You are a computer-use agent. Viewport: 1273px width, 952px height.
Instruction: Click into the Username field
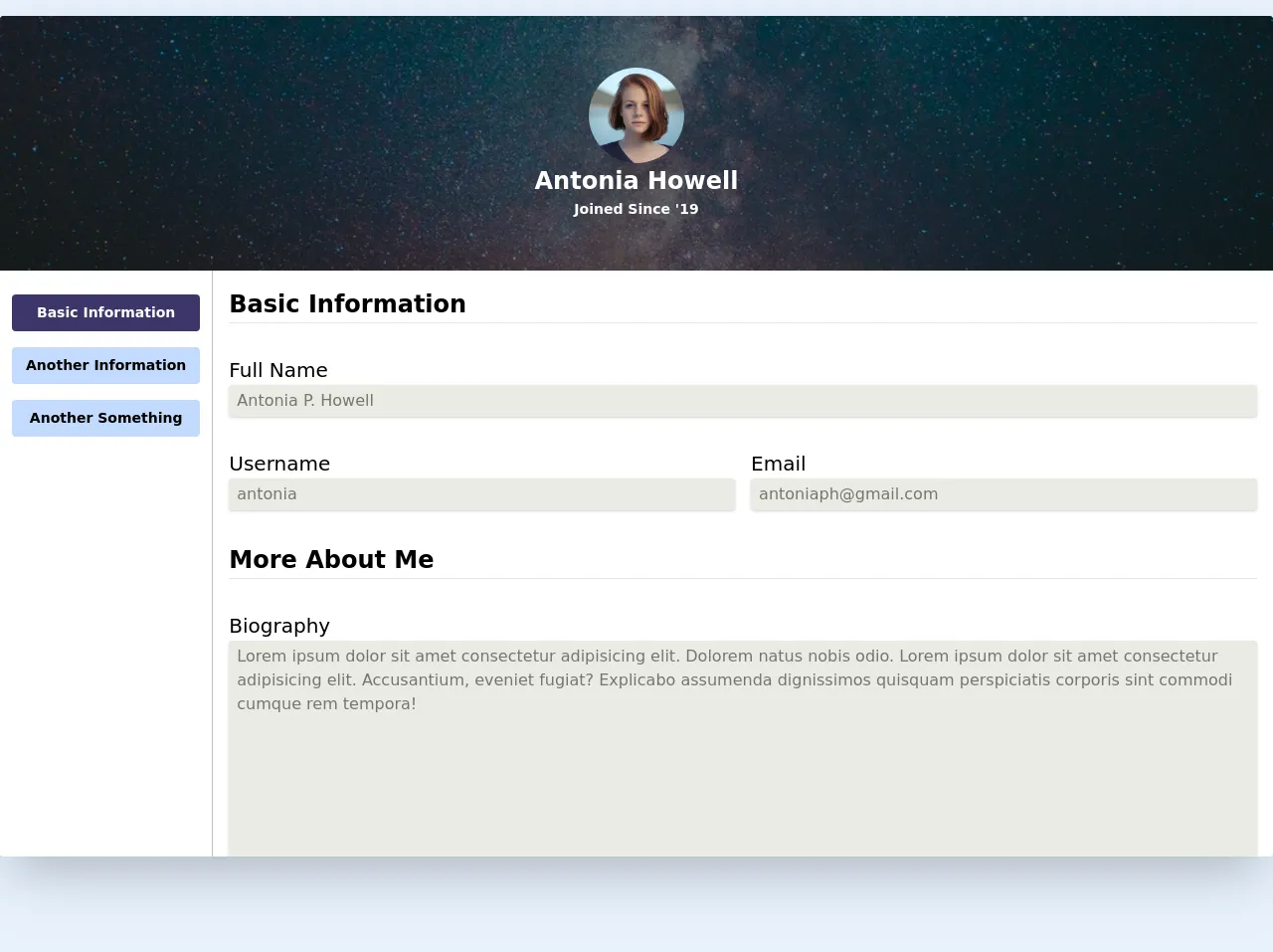tap(481, 494)
